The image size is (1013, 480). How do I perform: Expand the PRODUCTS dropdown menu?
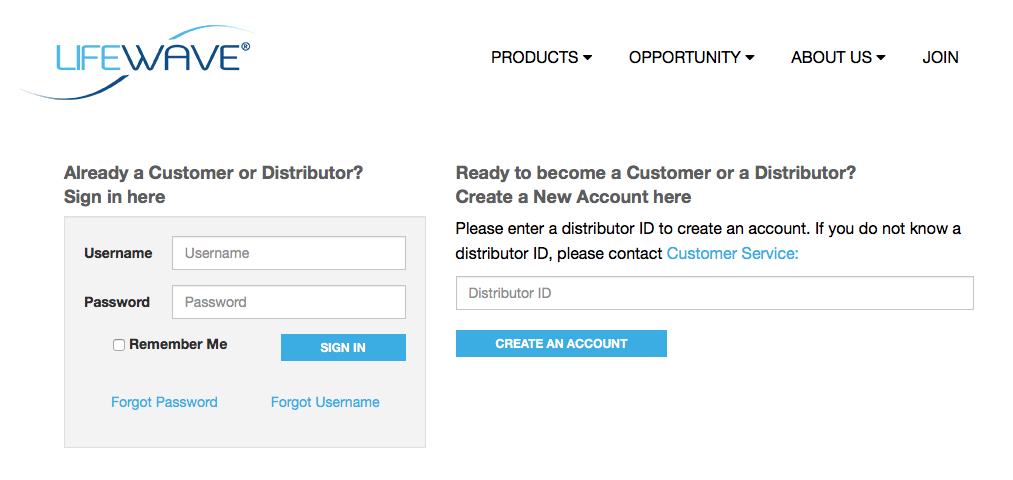click(x=541, y=58)
